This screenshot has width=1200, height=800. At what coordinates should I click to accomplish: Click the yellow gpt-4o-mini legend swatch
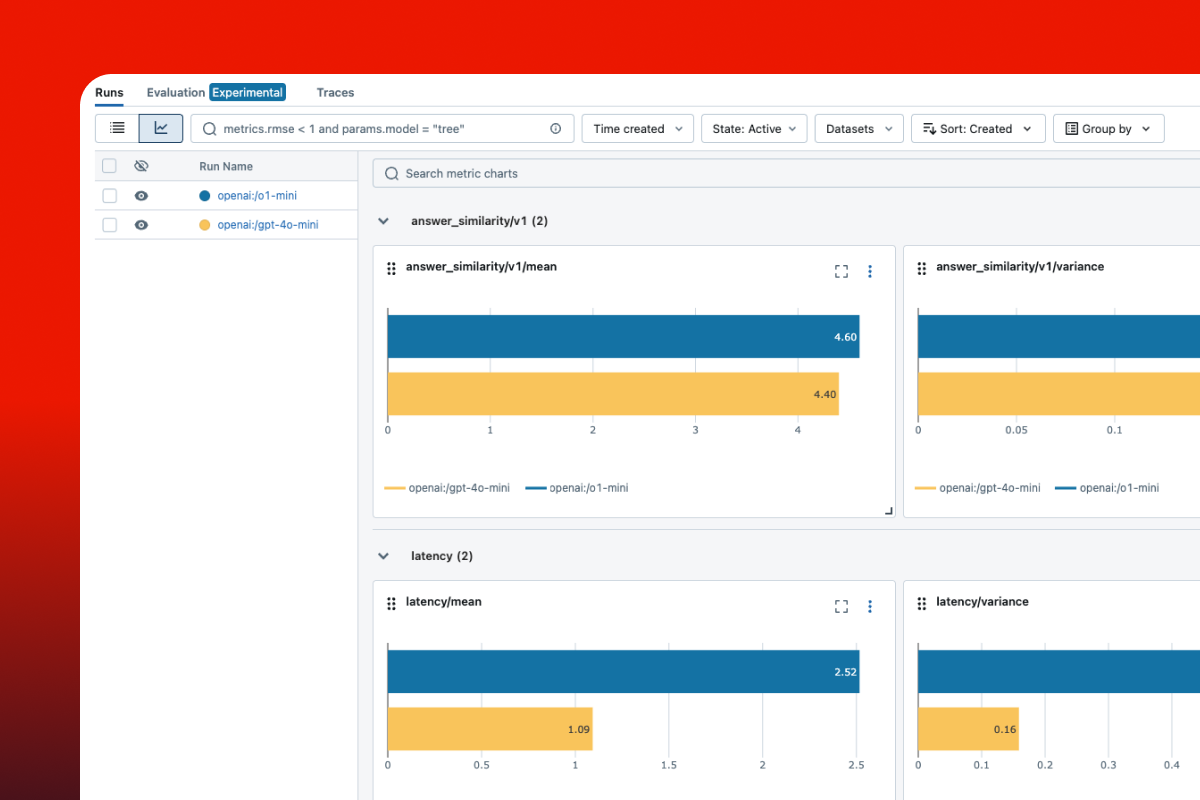click(x=393, y=487)
